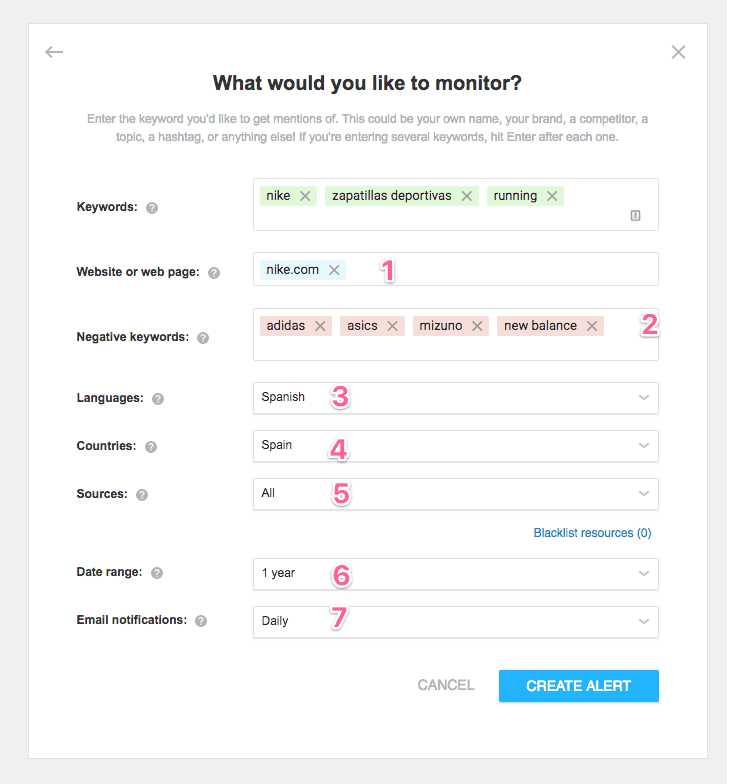Image resolution: width=729 pixels, height=784 pixels.
Task: Remove 'zapatillas deportivas' keyword tag
Action: (467, 196)
